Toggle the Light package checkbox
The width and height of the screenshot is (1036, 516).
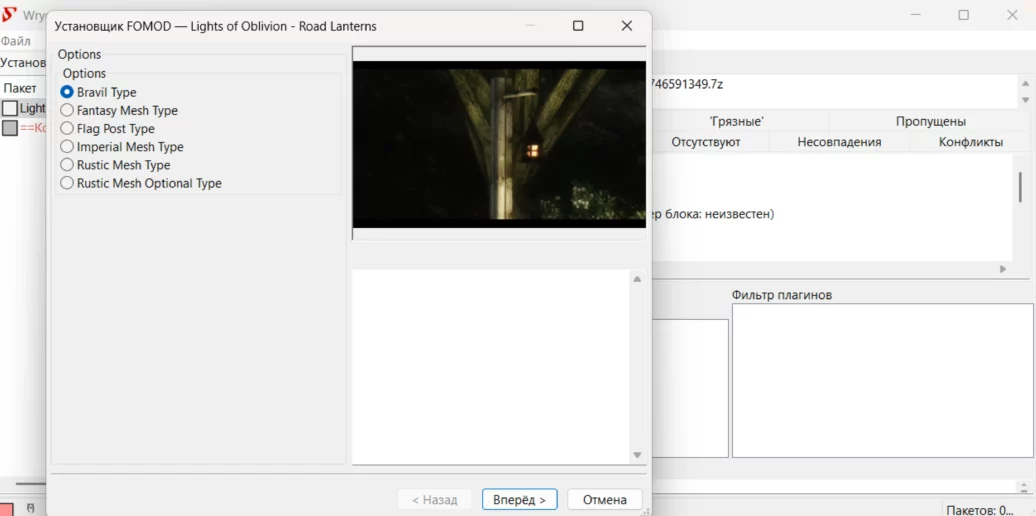tap(10, 108)
